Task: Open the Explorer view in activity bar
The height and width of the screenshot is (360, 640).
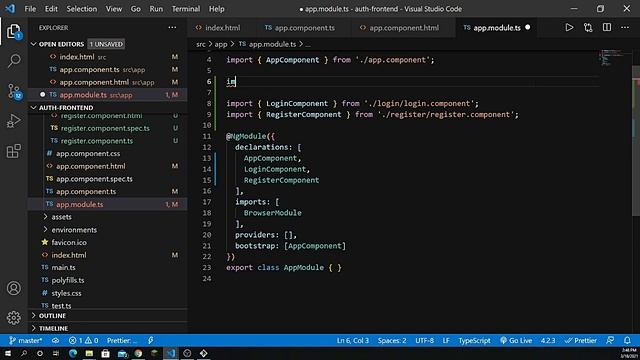Action: coord(13,31)
